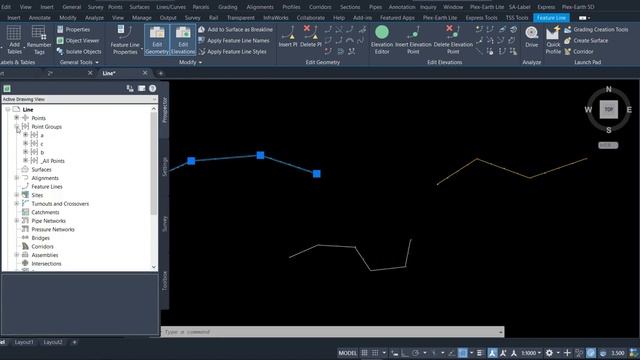Screen dimensions: 640x360
Task: Collapse the Point Groups node
Action: (16, 127)
